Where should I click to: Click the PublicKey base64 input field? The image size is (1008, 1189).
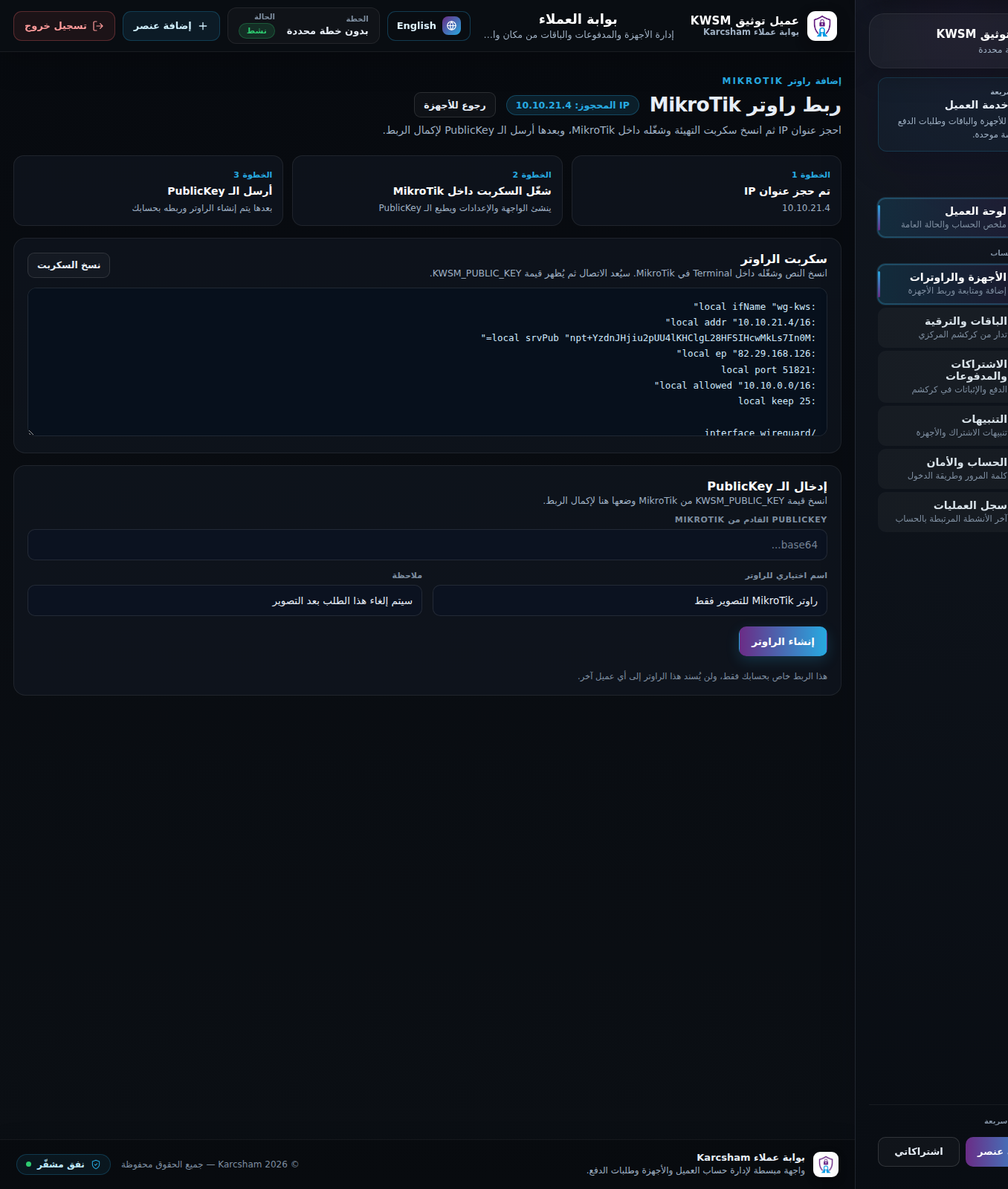427,545
